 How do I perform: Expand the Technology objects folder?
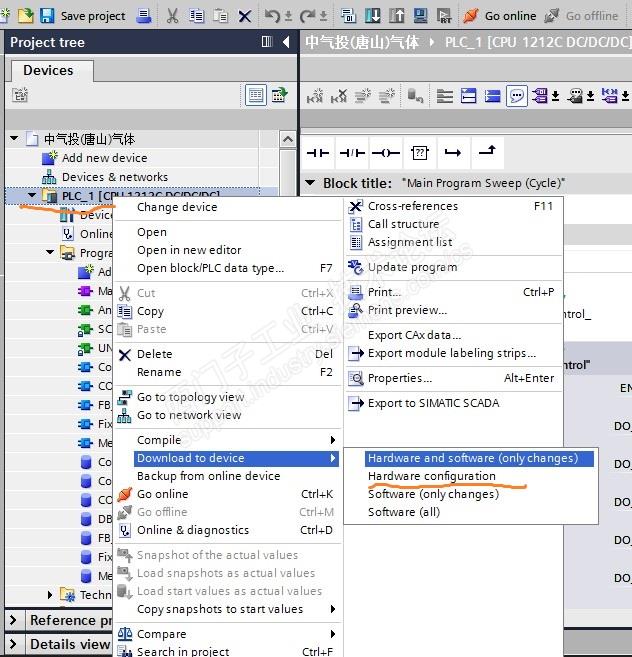(50, 595)
